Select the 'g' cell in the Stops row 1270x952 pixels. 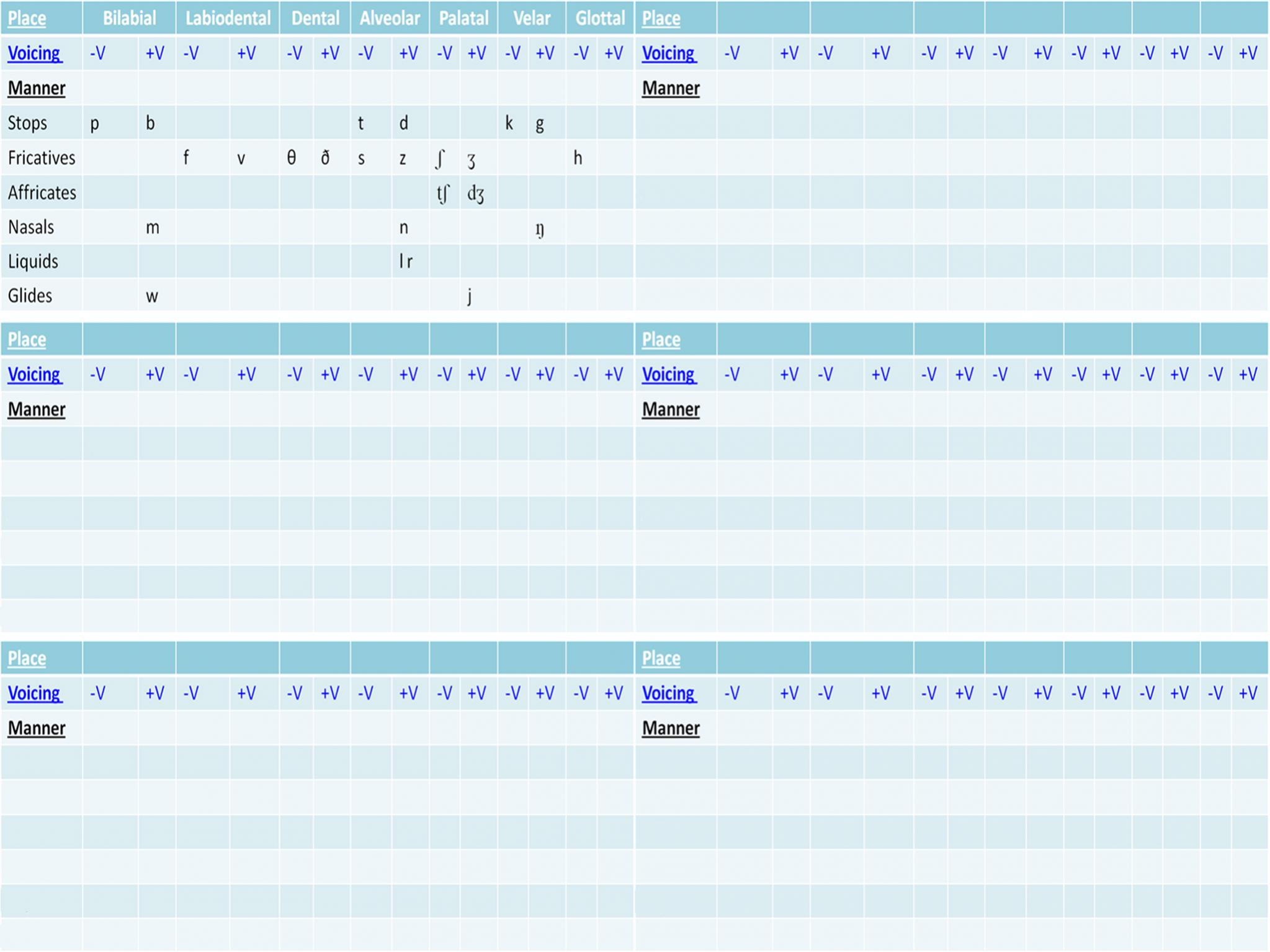click(547, 123)
